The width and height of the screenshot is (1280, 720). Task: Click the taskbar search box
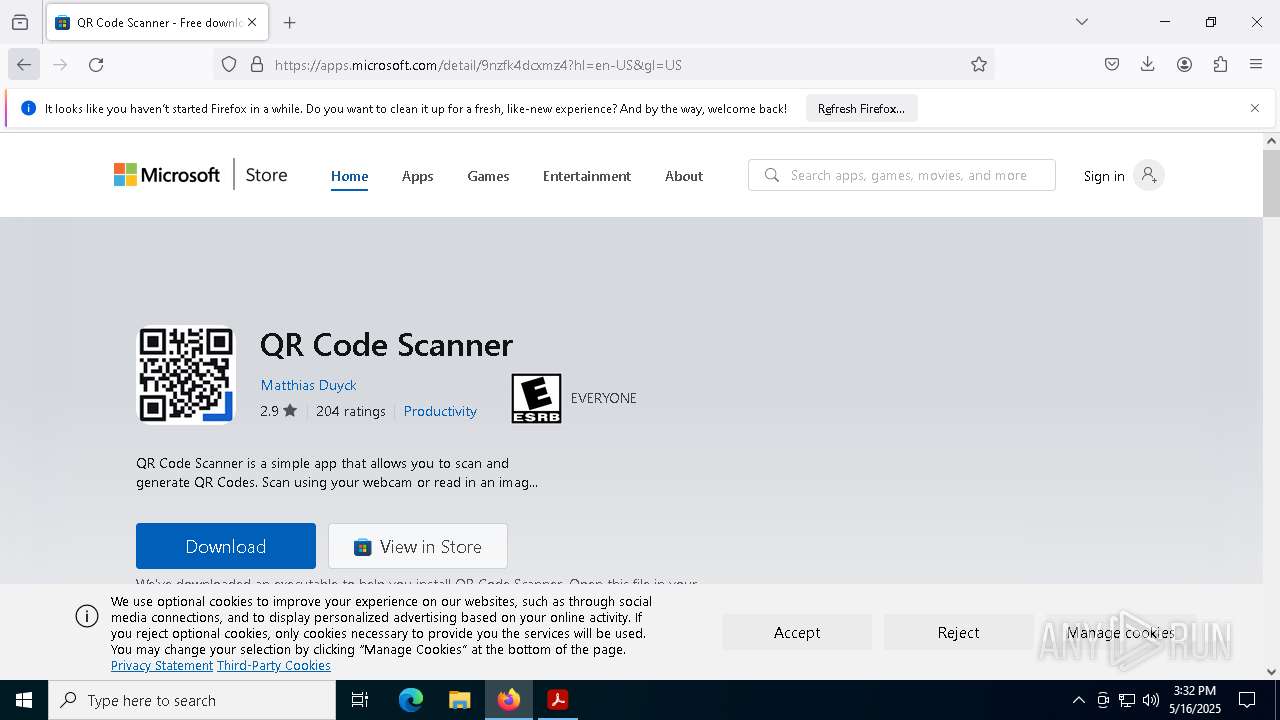[x=192, y=700]
